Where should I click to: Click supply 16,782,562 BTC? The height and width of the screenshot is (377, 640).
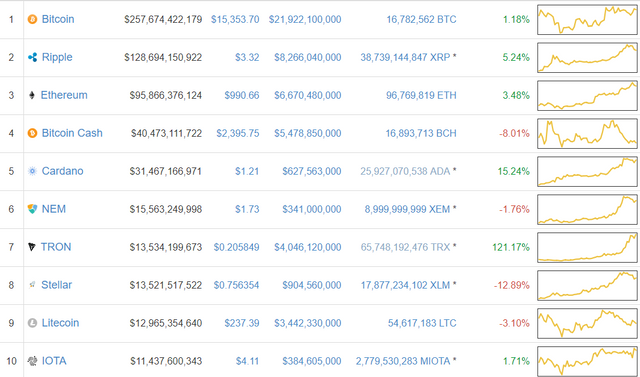(x=422, y=19)
